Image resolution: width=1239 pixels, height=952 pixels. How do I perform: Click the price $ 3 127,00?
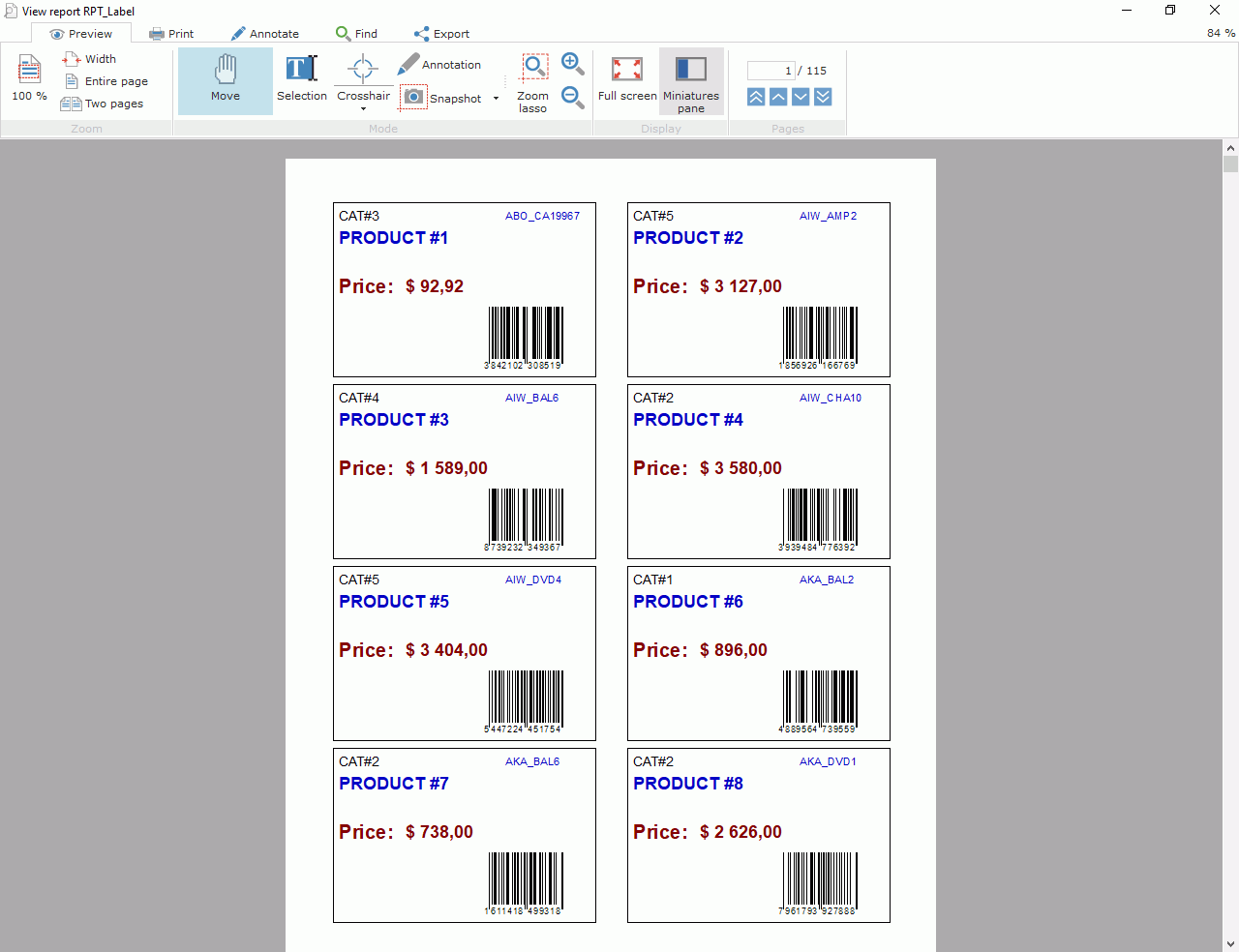click(740, 286)
